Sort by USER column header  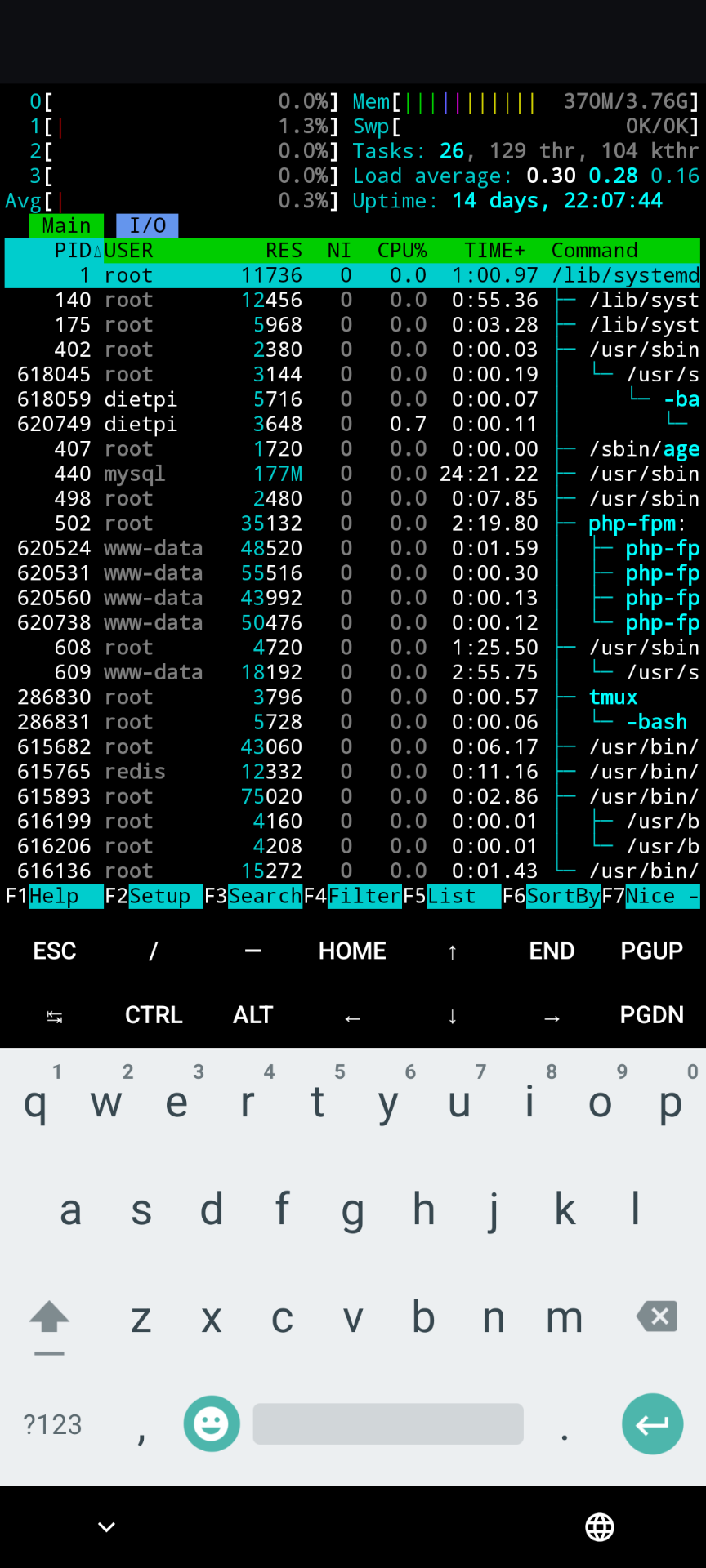point(128,251)
